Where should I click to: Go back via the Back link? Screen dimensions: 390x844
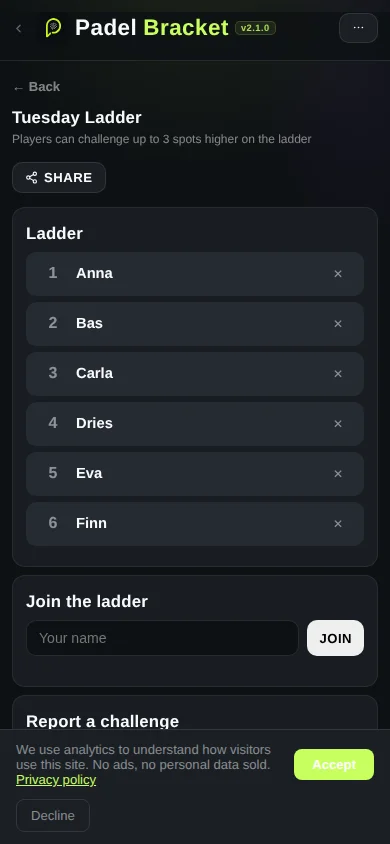[36, 87]
